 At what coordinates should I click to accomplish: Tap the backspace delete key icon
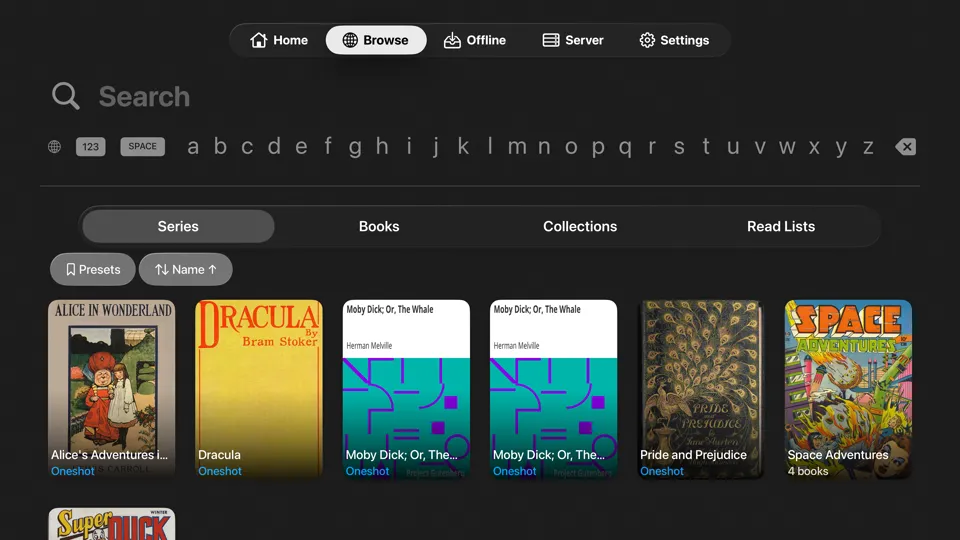[906, 146]
